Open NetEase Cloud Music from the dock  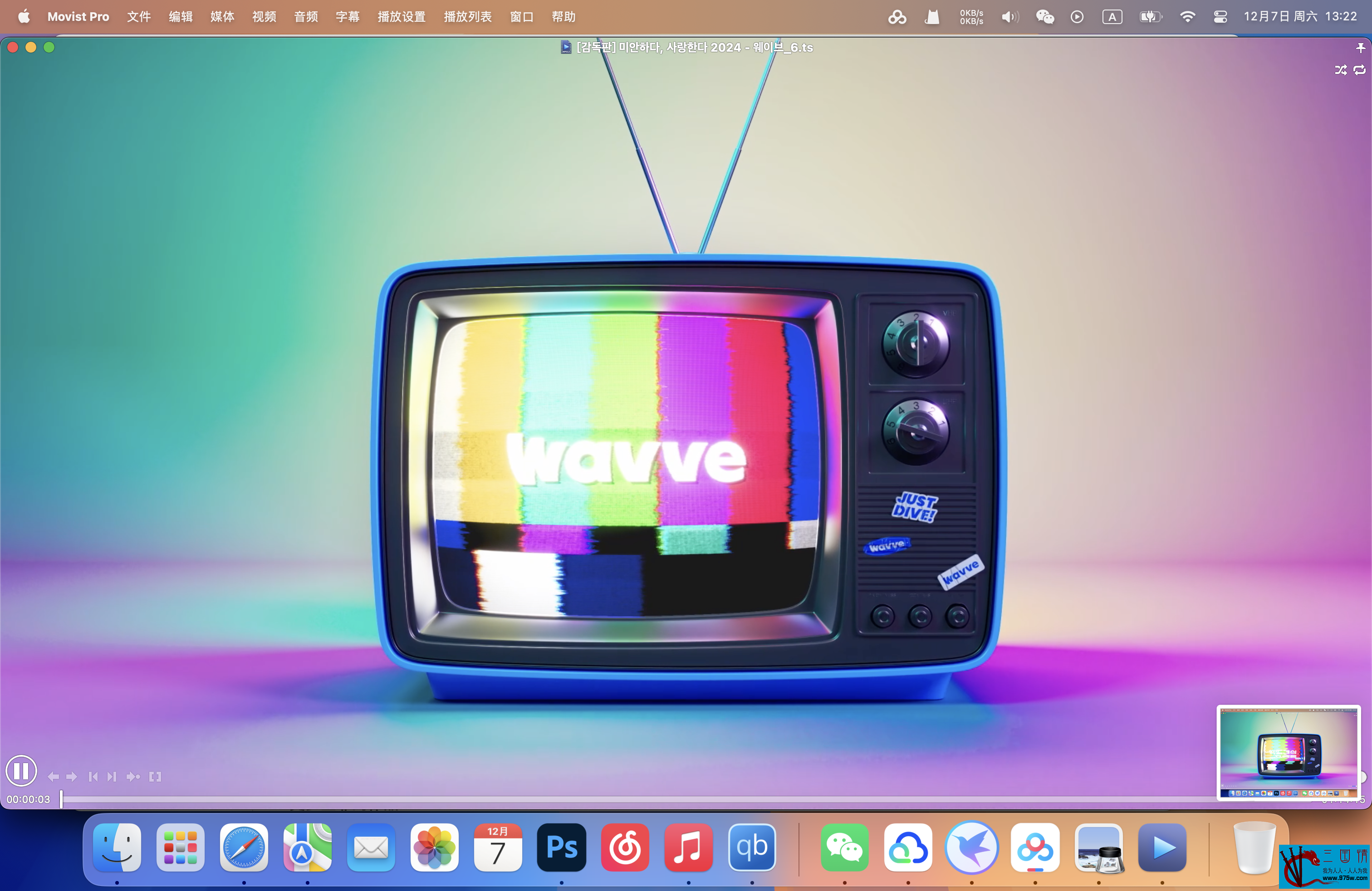[625, 847]
